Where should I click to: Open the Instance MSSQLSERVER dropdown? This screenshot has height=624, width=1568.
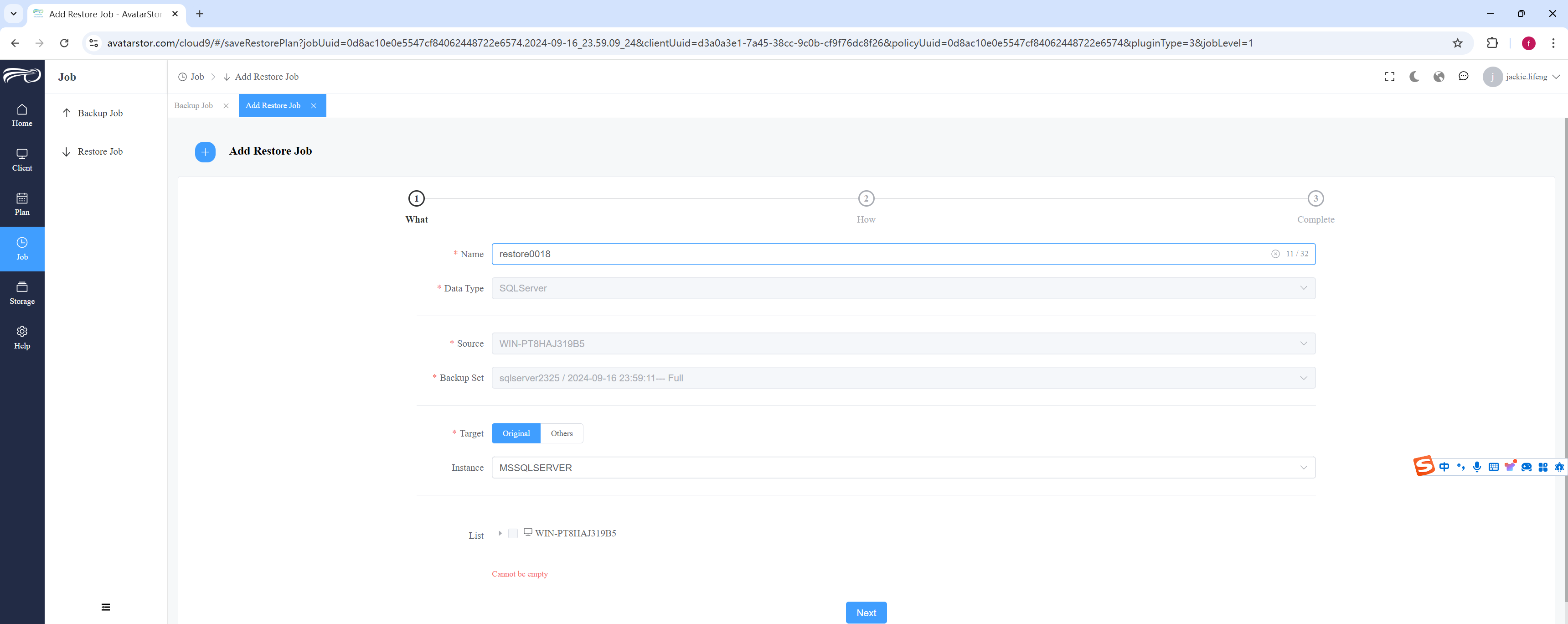coord(903,468)
